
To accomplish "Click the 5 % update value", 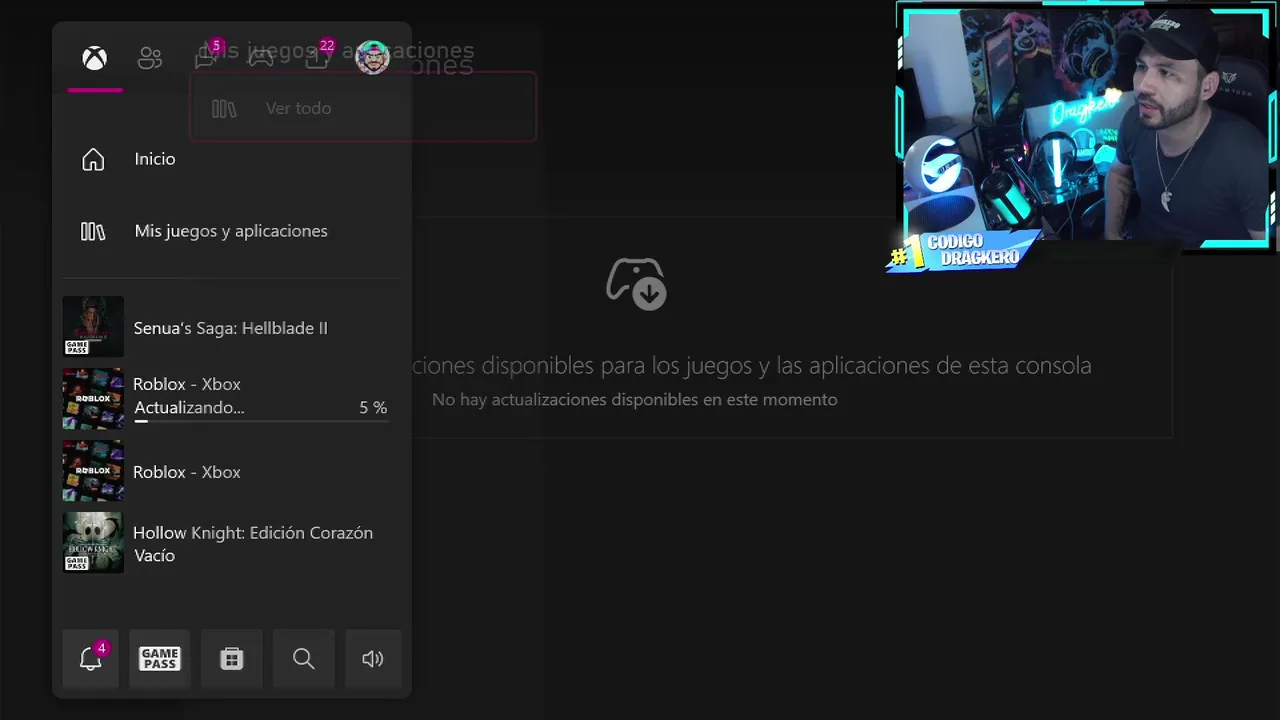I will 373,408.
